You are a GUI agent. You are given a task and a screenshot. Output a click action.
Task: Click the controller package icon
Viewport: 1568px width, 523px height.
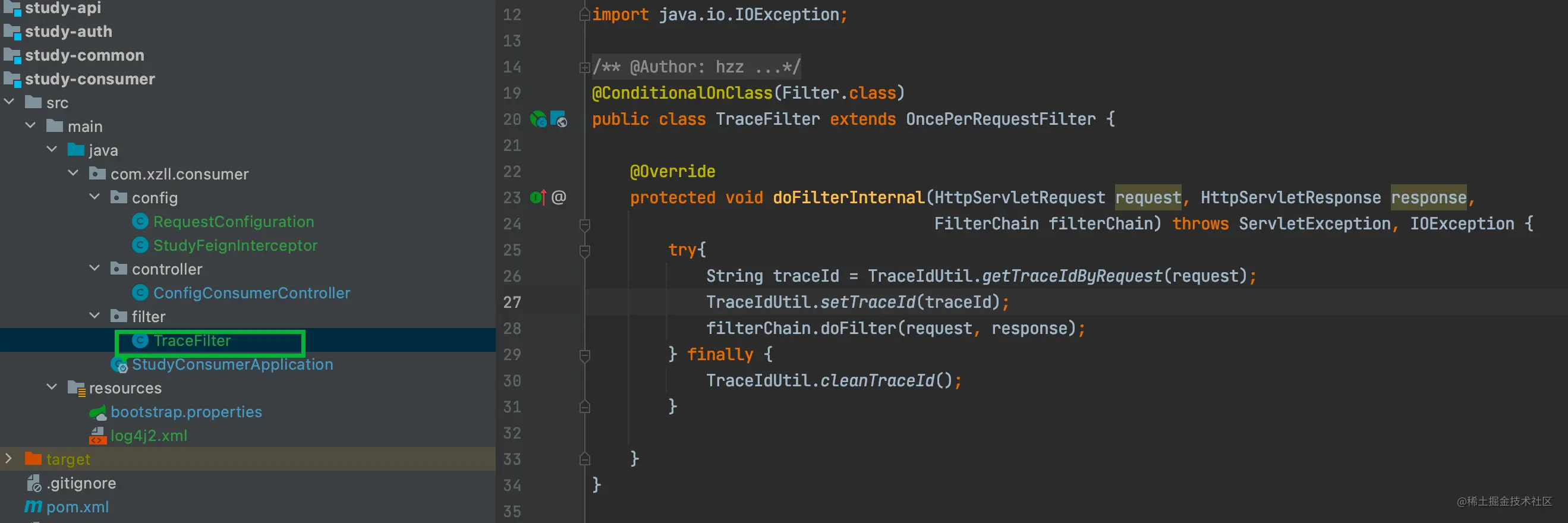(x=119, y=269)
